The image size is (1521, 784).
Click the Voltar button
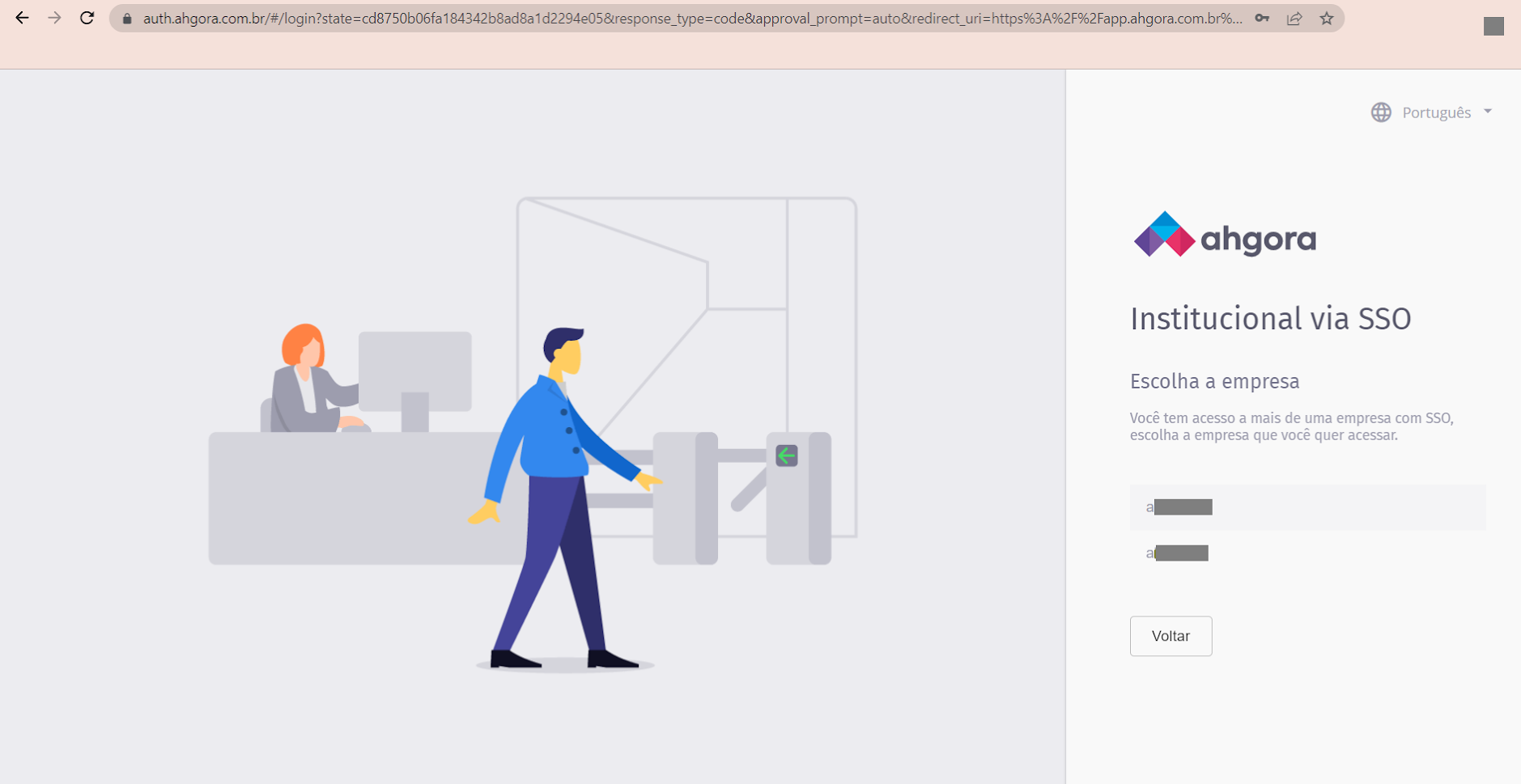pos(1170,636)
